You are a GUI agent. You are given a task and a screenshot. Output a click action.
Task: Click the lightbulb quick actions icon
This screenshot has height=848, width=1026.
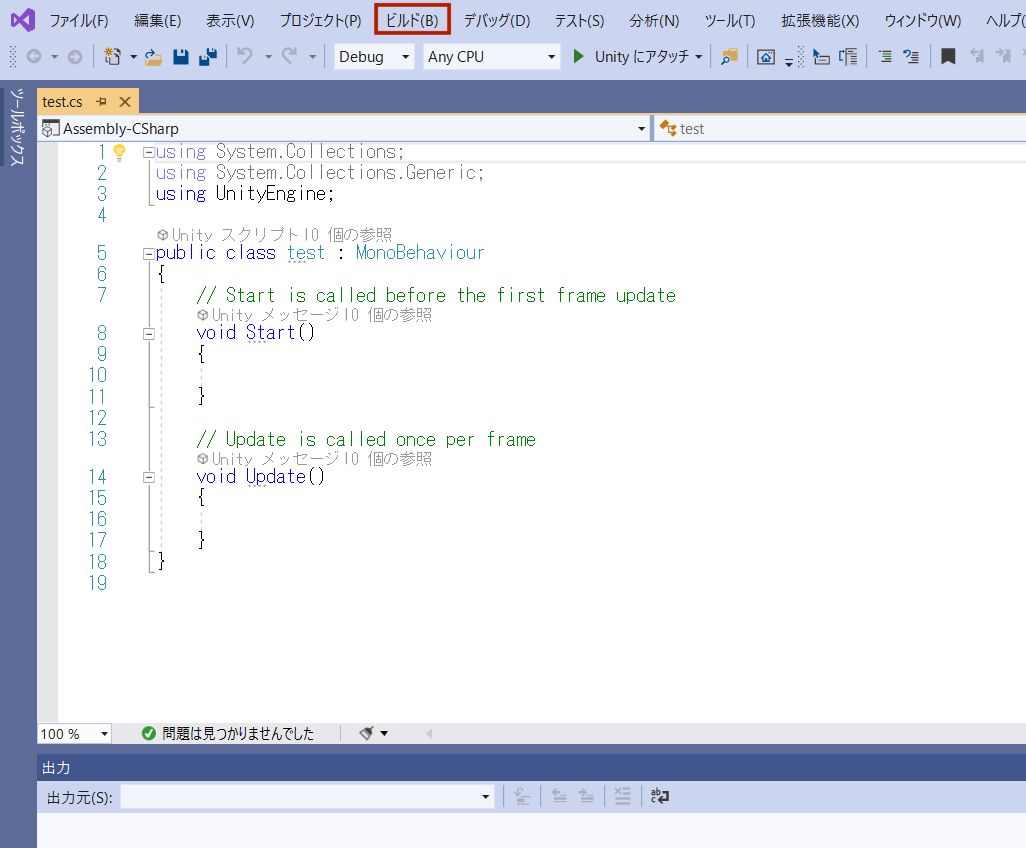pyautogui.click(x=120, y=152)
